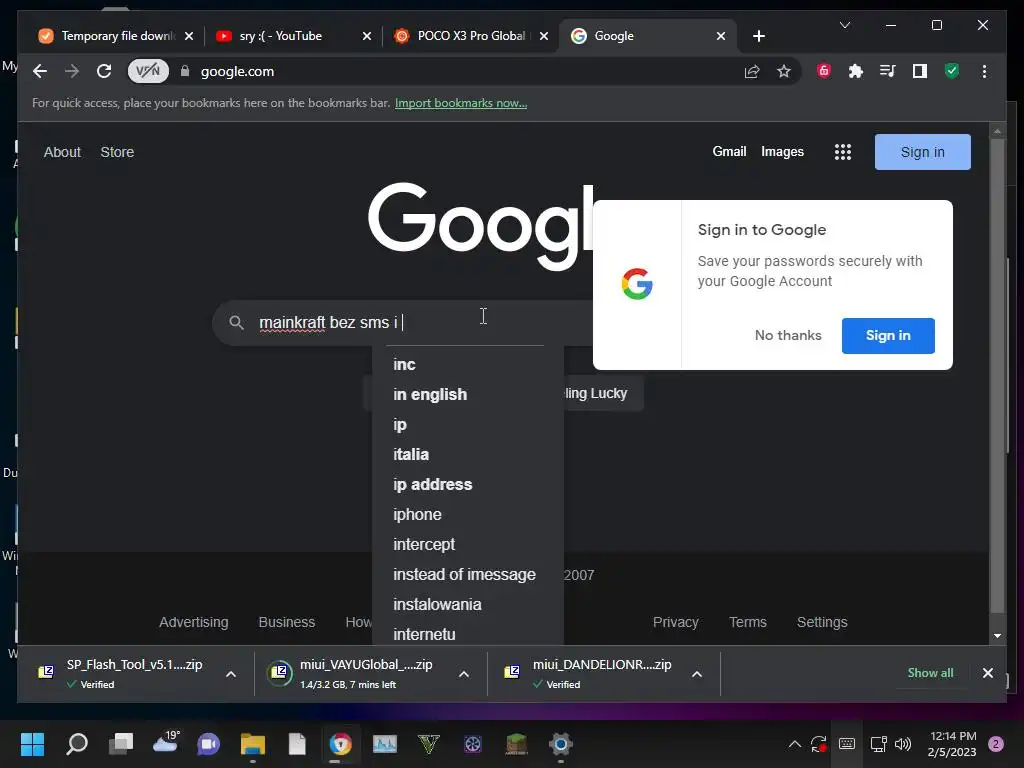1024x768 pixels.
Task: Toggle the VPN badge in address bar
Action: pyautogui.click(x=148, y=71)
